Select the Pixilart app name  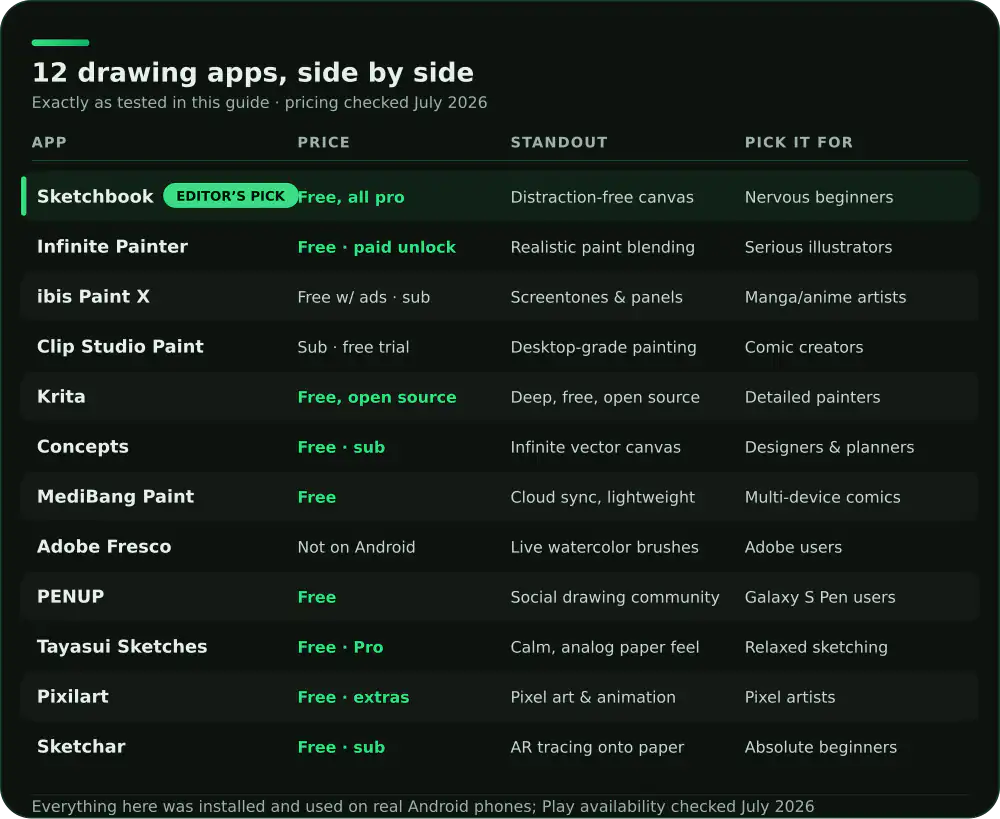click(73, 696)
